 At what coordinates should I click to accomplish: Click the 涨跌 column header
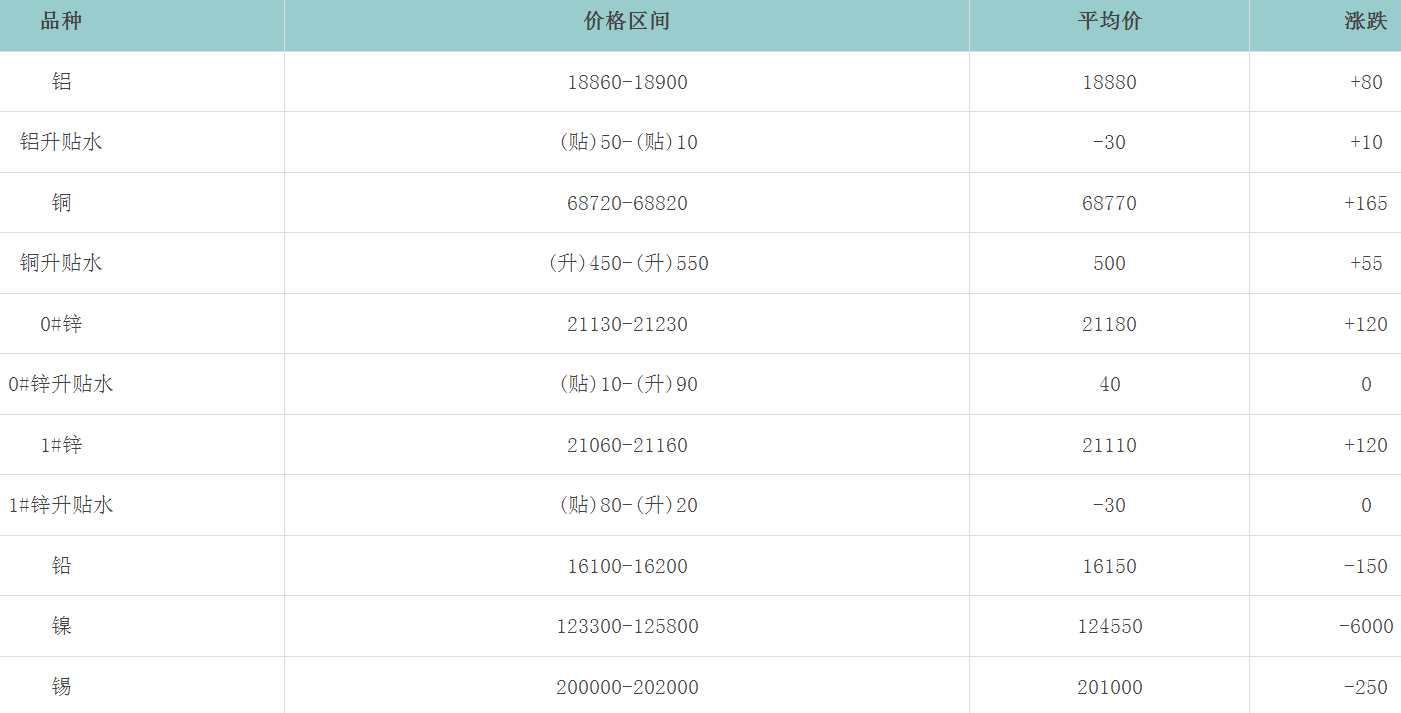click(1365, 22)
